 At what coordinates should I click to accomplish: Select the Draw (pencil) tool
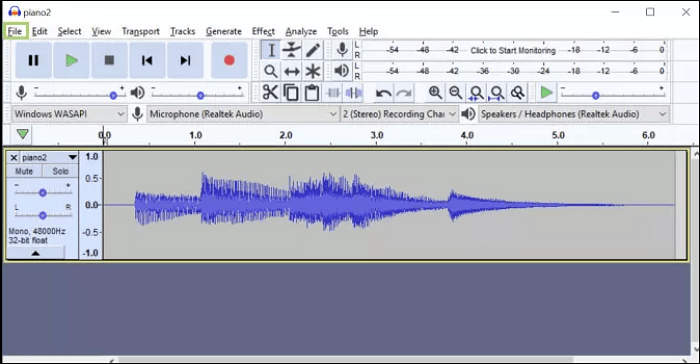[x=312, y=50]
